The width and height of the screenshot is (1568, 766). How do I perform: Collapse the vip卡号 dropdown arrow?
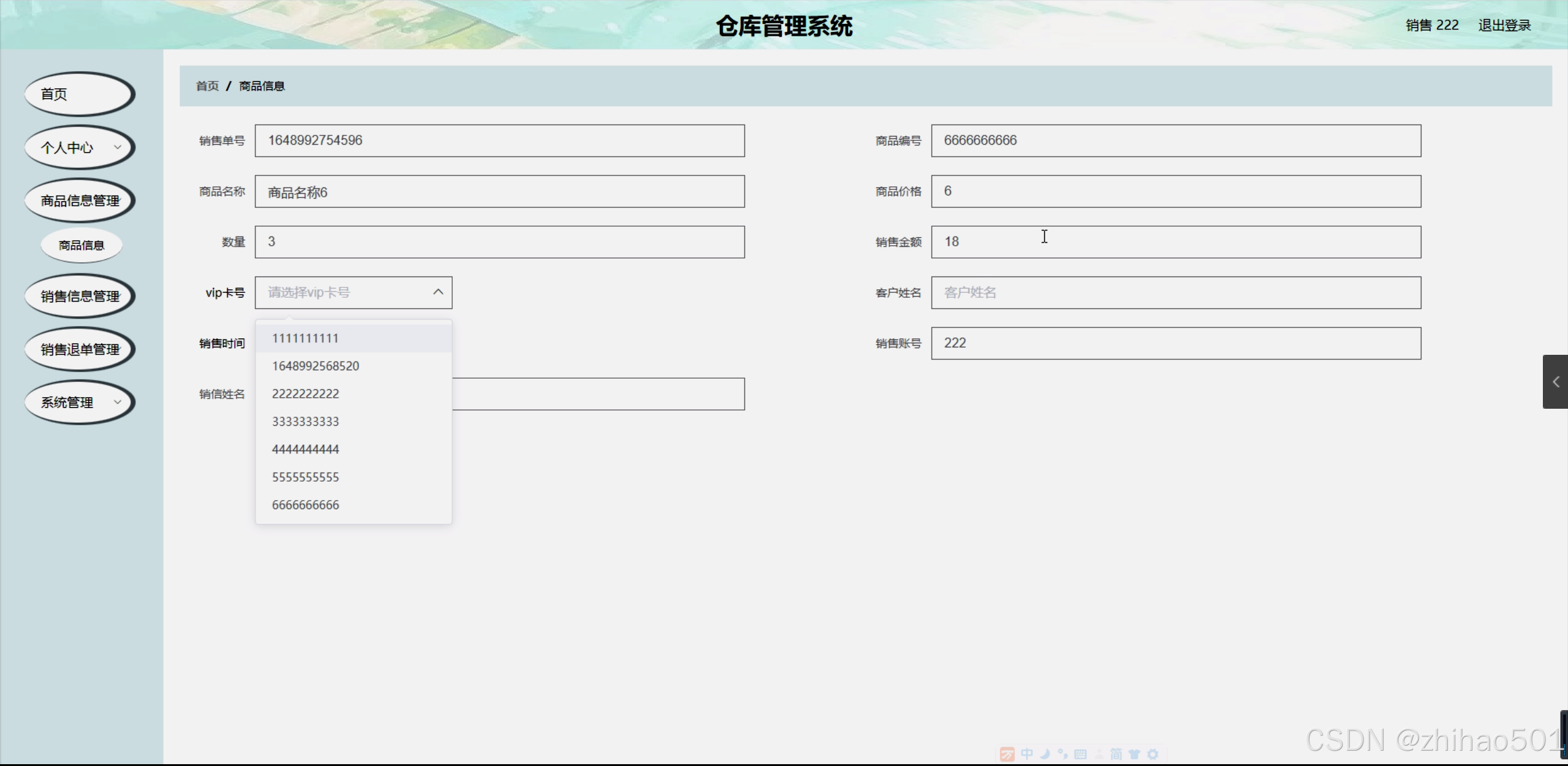(437, 292)
